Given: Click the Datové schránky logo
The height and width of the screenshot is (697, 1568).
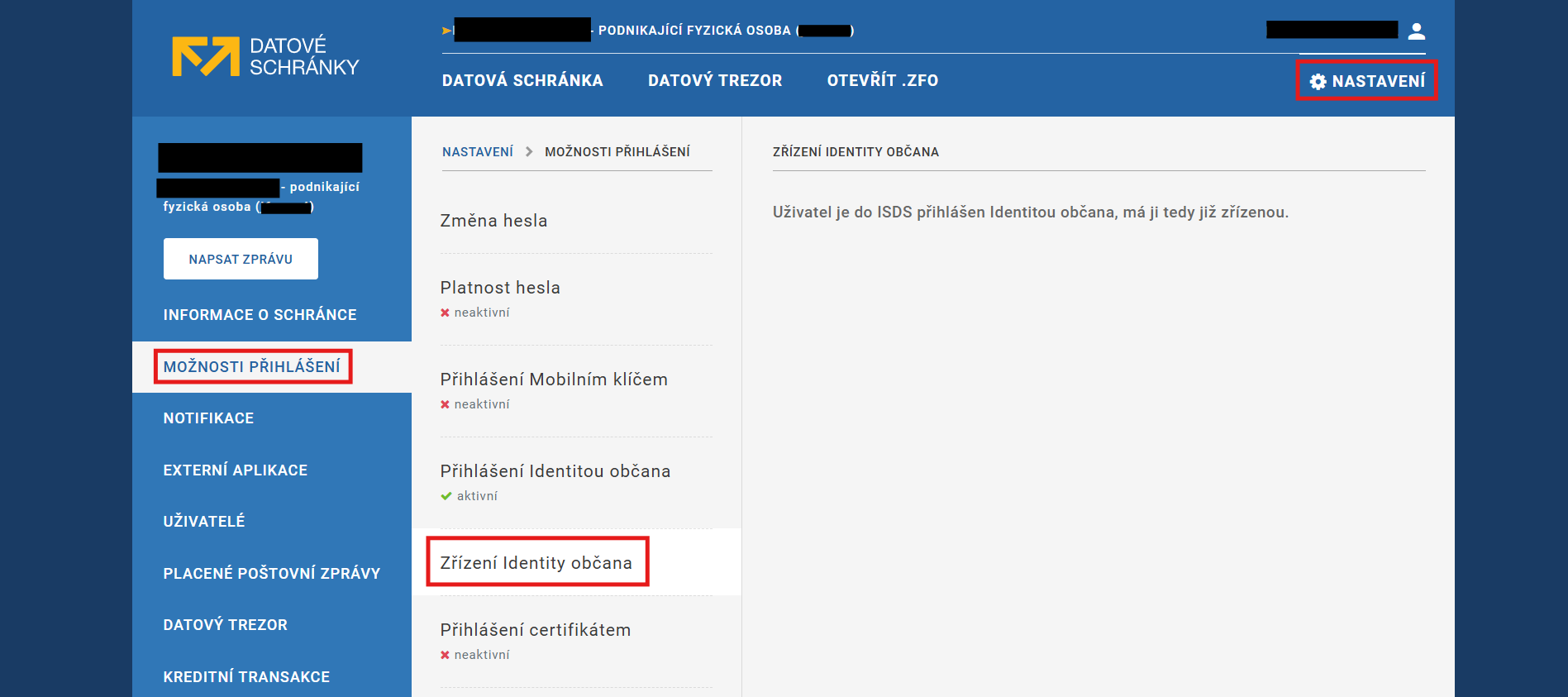Looking at the screenshot, I should point(265,56).
